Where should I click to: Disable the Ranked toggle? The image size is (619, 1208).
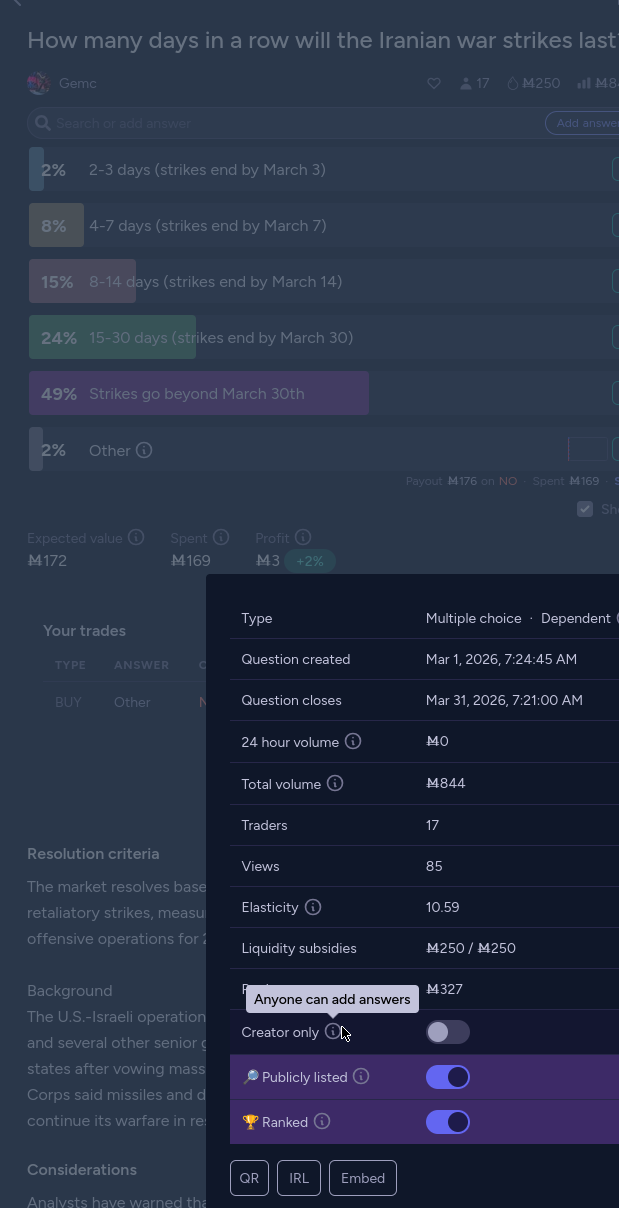[447, 1122]
